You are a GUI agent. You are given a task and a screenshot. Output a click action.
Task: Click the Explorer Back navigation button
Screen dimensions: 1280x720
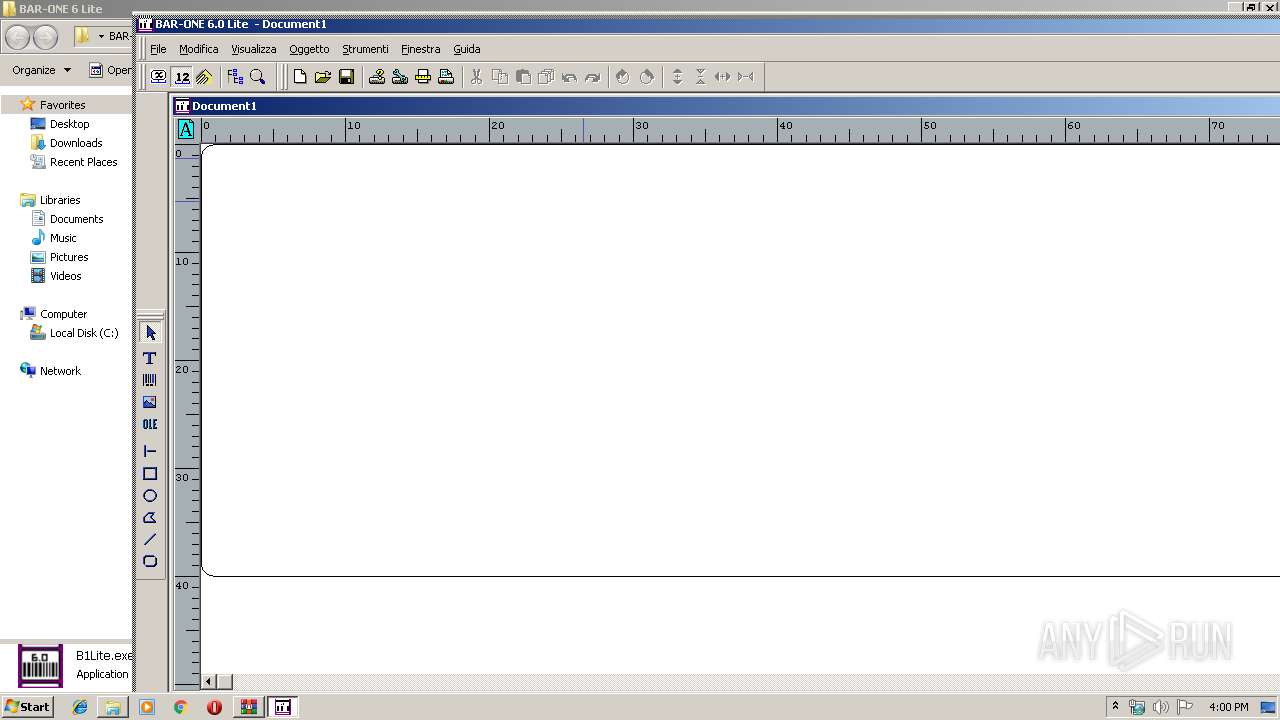pos(17,38)
